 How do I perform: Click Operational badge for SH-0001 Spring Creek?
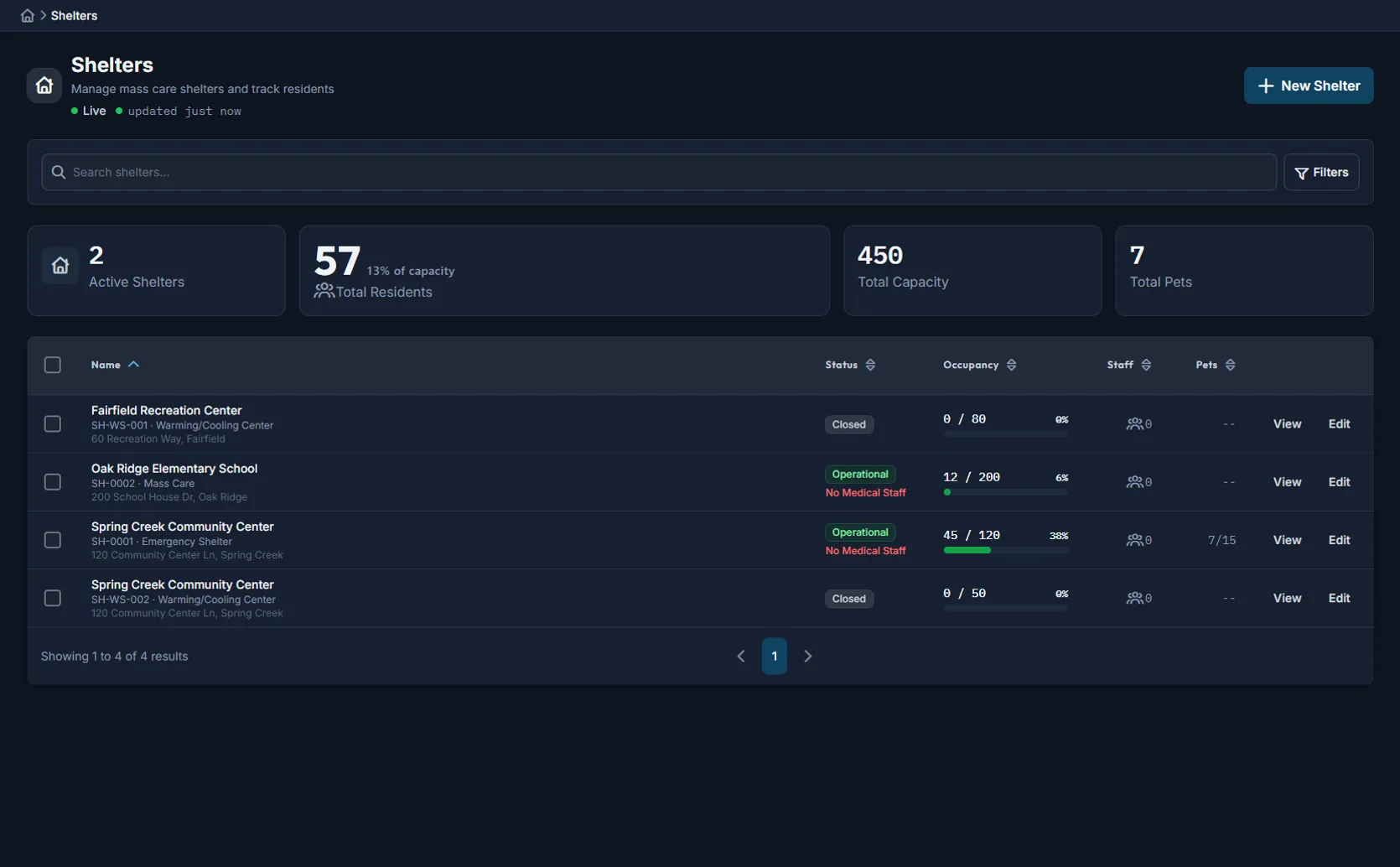tap(860, 532)
